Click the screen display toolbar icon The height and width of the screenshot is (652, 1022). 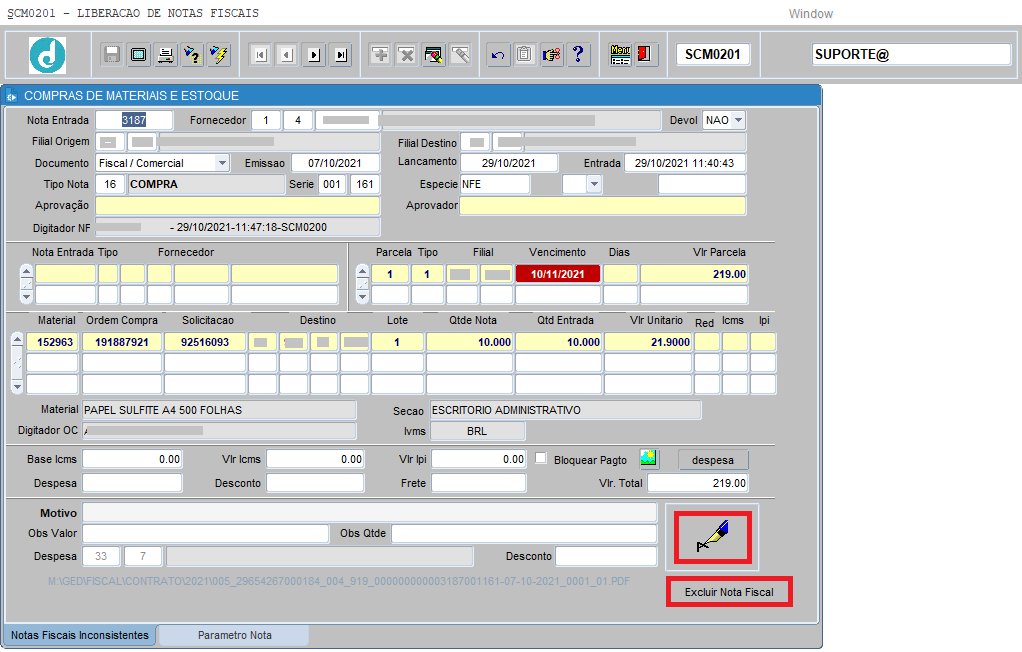[139, 55]
